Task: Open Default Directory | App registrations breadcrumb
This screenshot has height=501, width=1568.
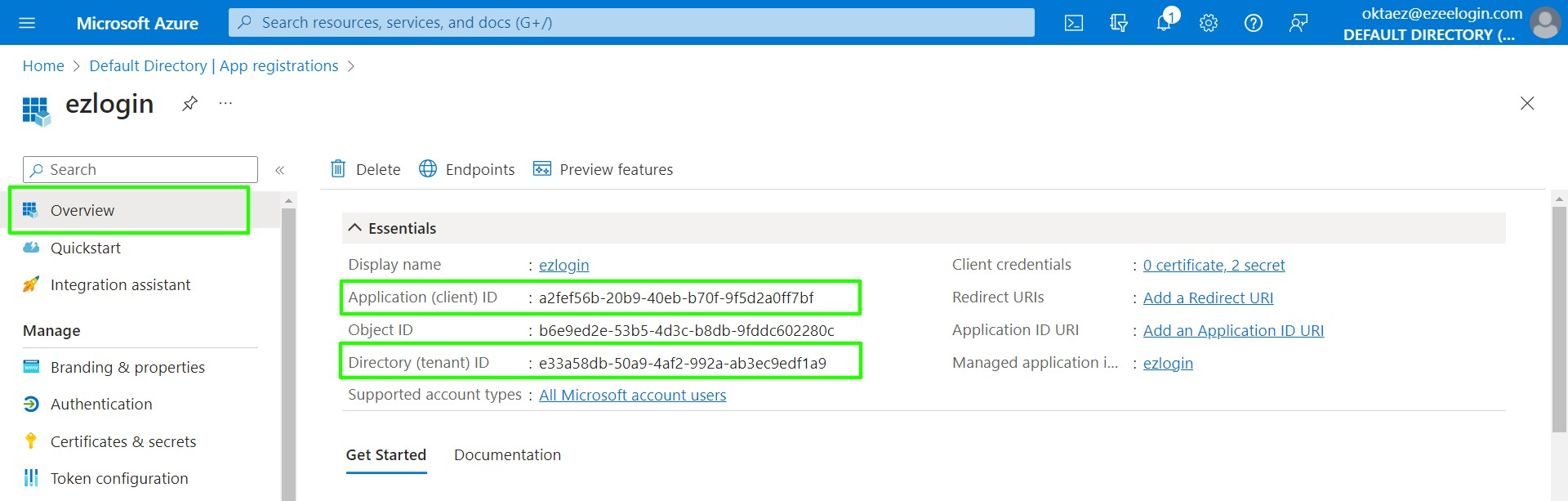Action: pyautogui.click(x=214, y=66)
